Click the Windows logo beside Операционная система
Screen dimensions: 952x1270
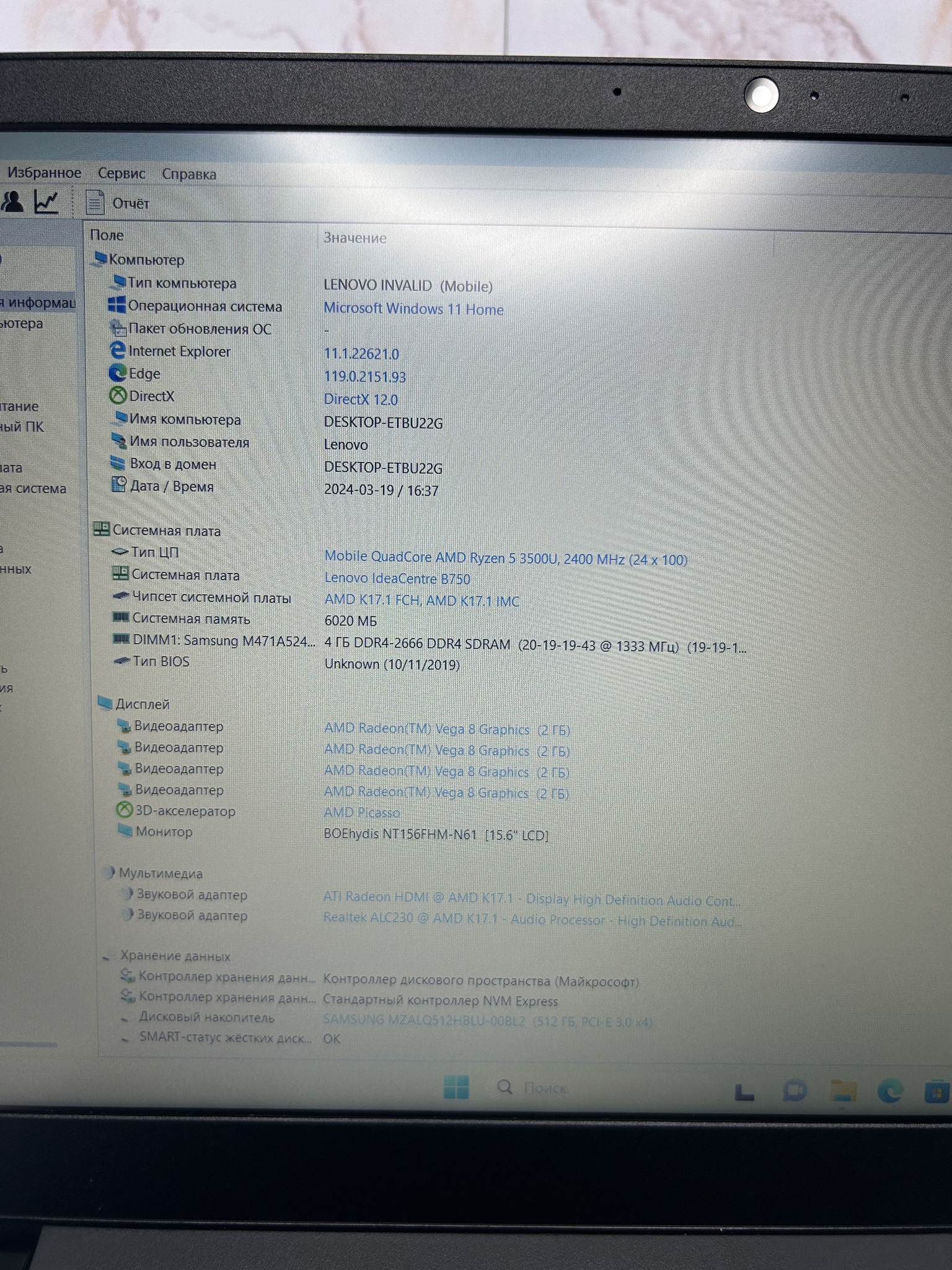117,305
